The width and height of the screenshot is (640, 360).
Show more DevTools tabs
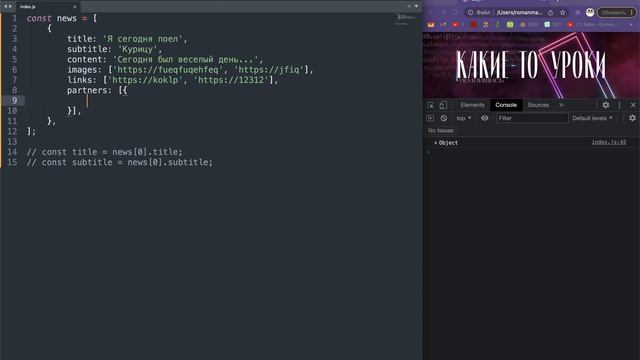(x=561, y=105)
